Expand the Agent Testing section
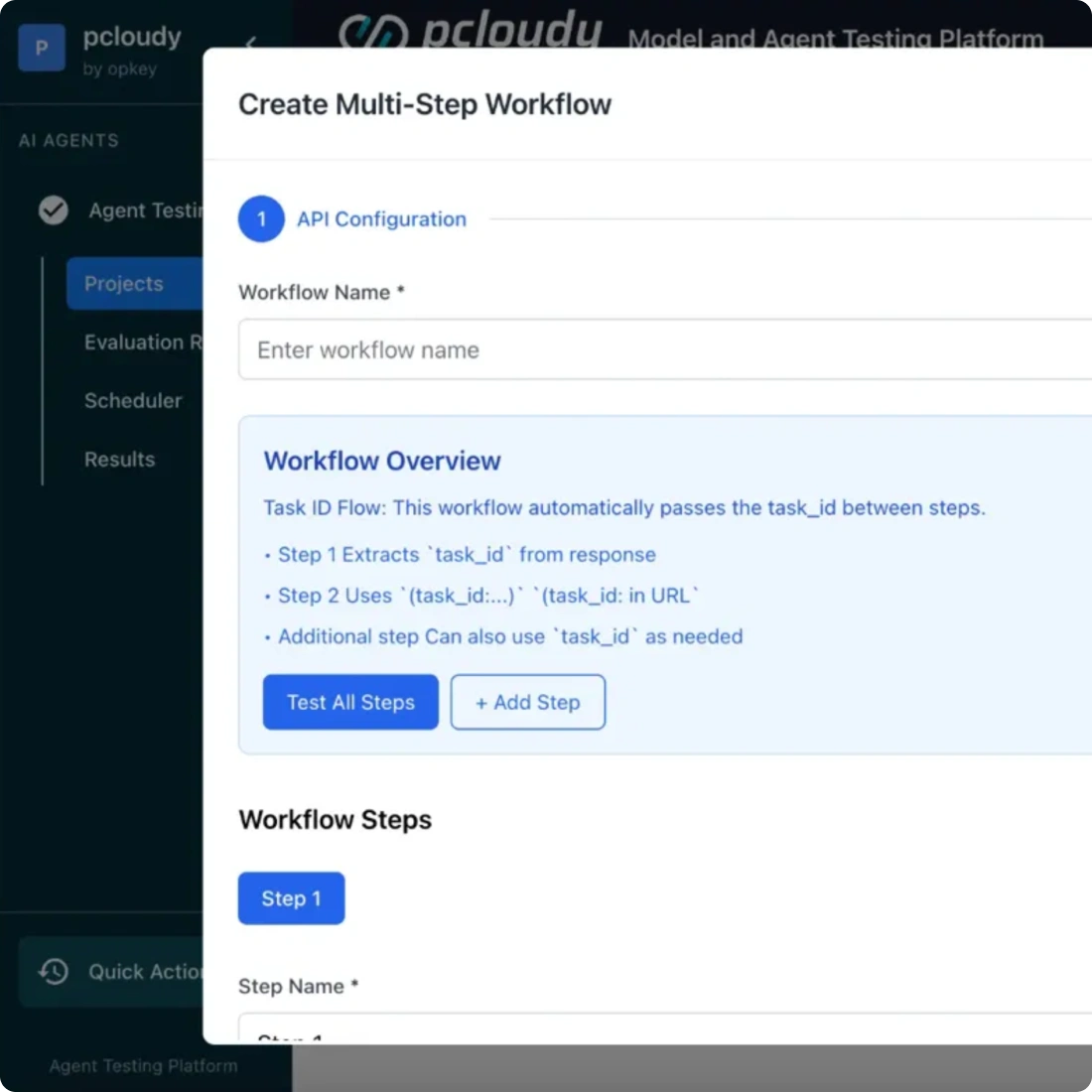Image resolution: width=1092 pixels, height=1092 pixels. pos(120,210)
